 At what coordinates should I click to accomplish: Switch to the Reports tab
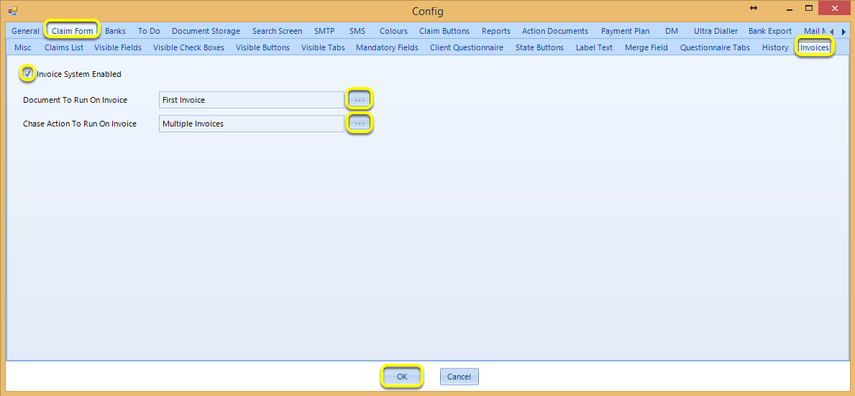(x=496, y=31)
